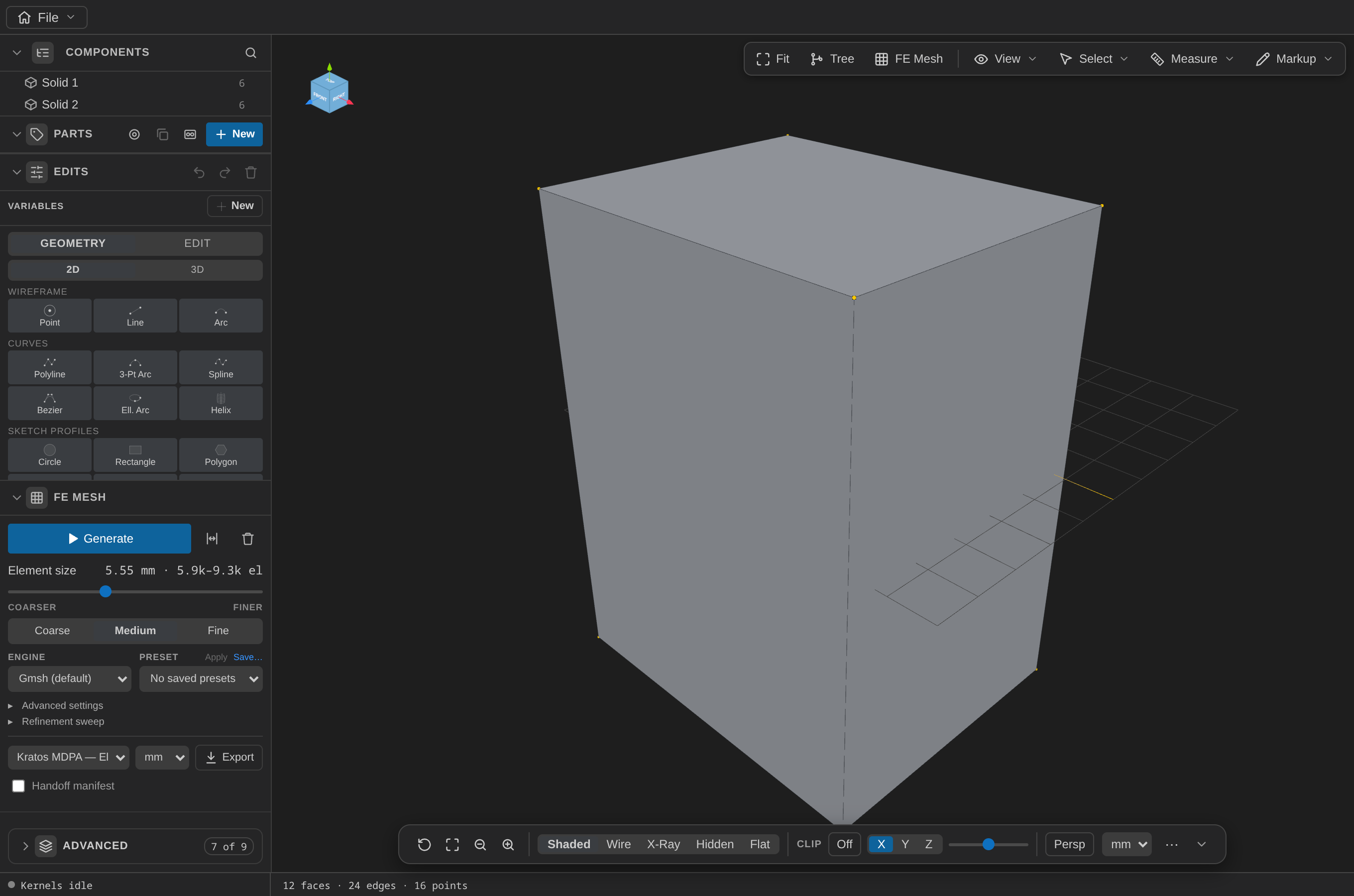
Task: Open the Engine Gmsh dropdown
Action: (x=70, y=679)
